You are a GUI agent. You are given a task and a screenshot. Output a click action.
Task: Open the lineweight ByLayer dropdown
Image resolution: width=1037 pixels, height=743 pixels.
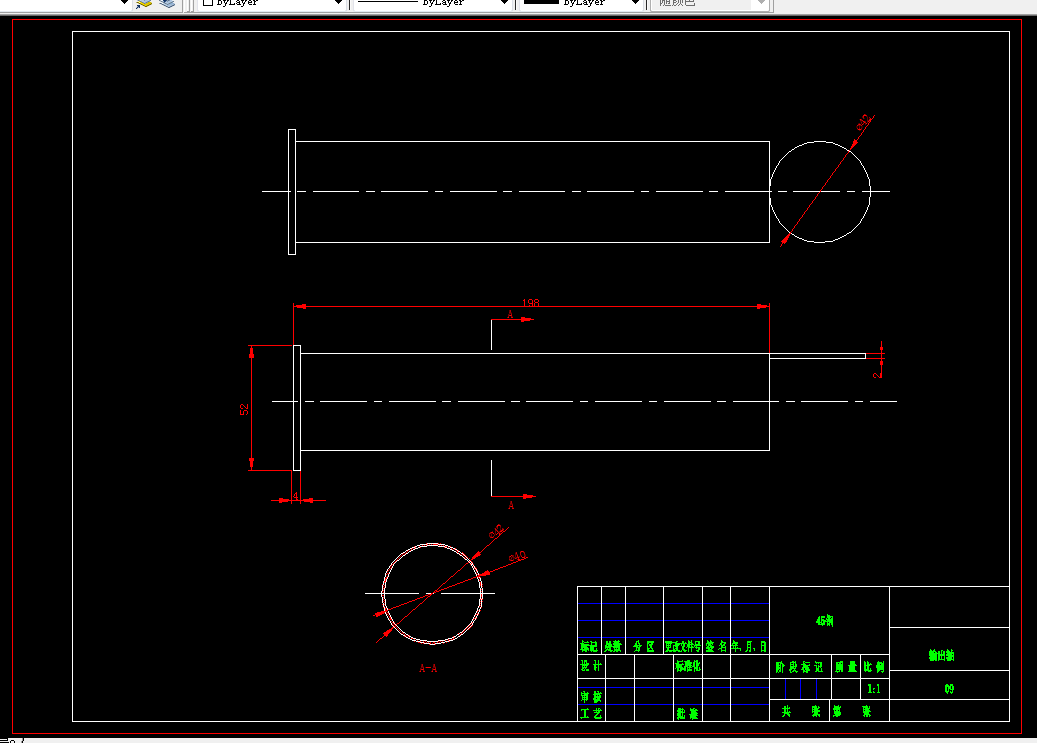[581, 3]
